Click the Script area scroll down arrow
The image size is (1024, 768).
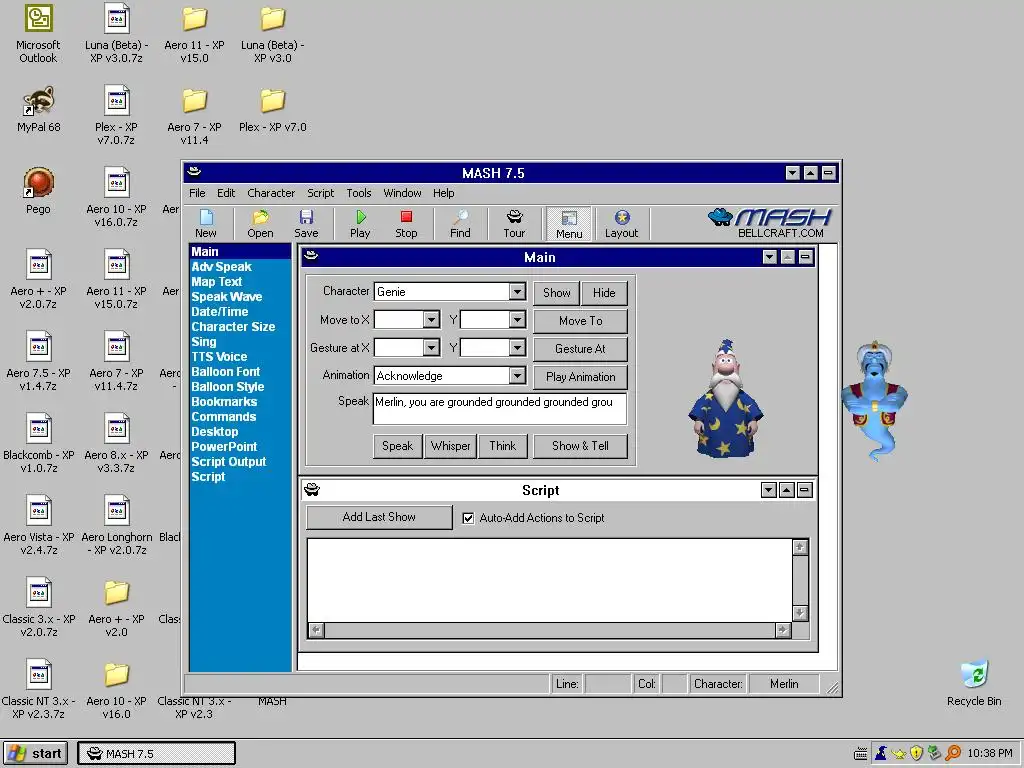[x=800, y=613]
